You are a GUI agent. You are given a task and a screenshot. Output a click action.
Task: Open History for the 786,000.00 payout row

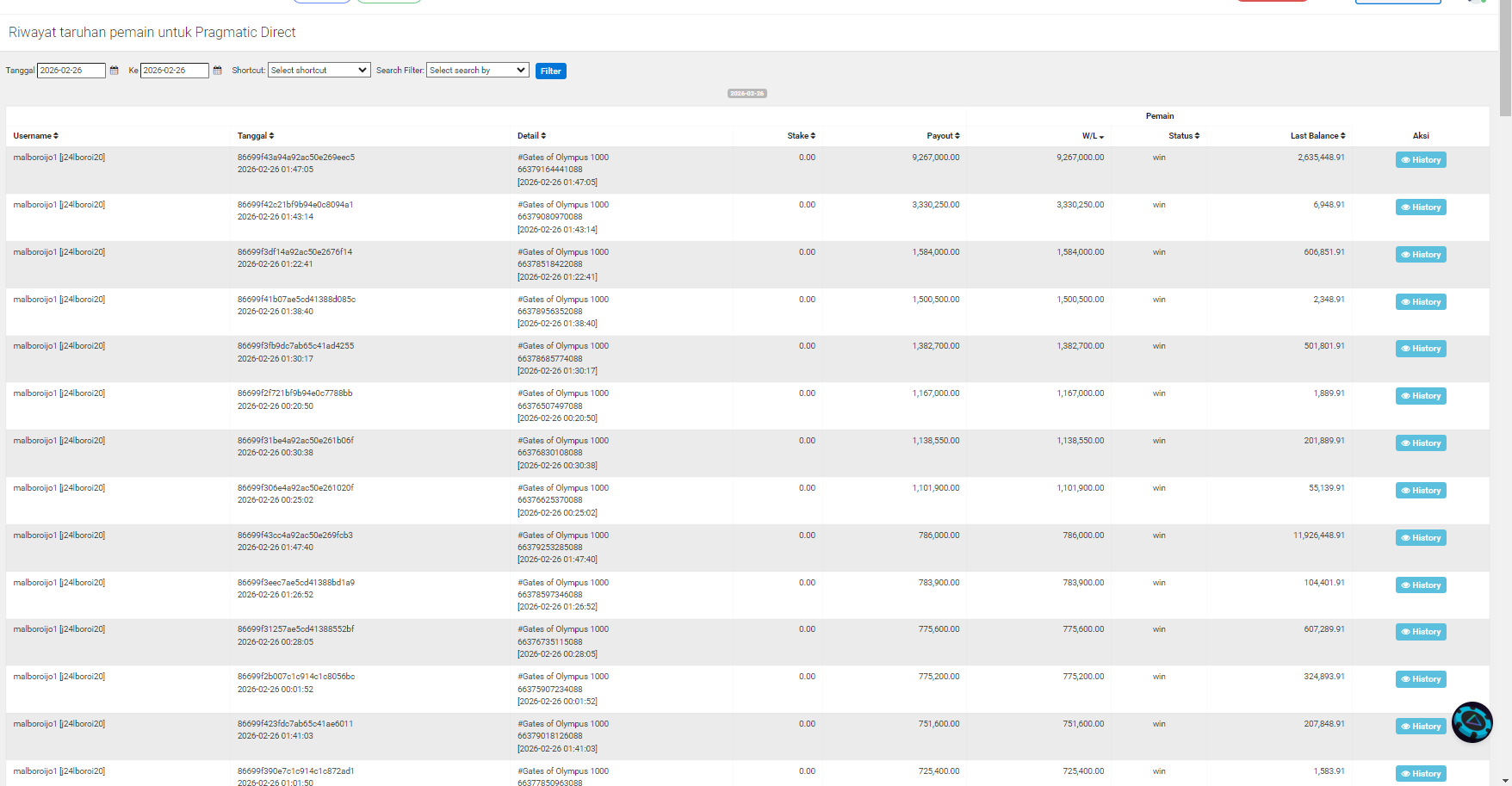1421,538
